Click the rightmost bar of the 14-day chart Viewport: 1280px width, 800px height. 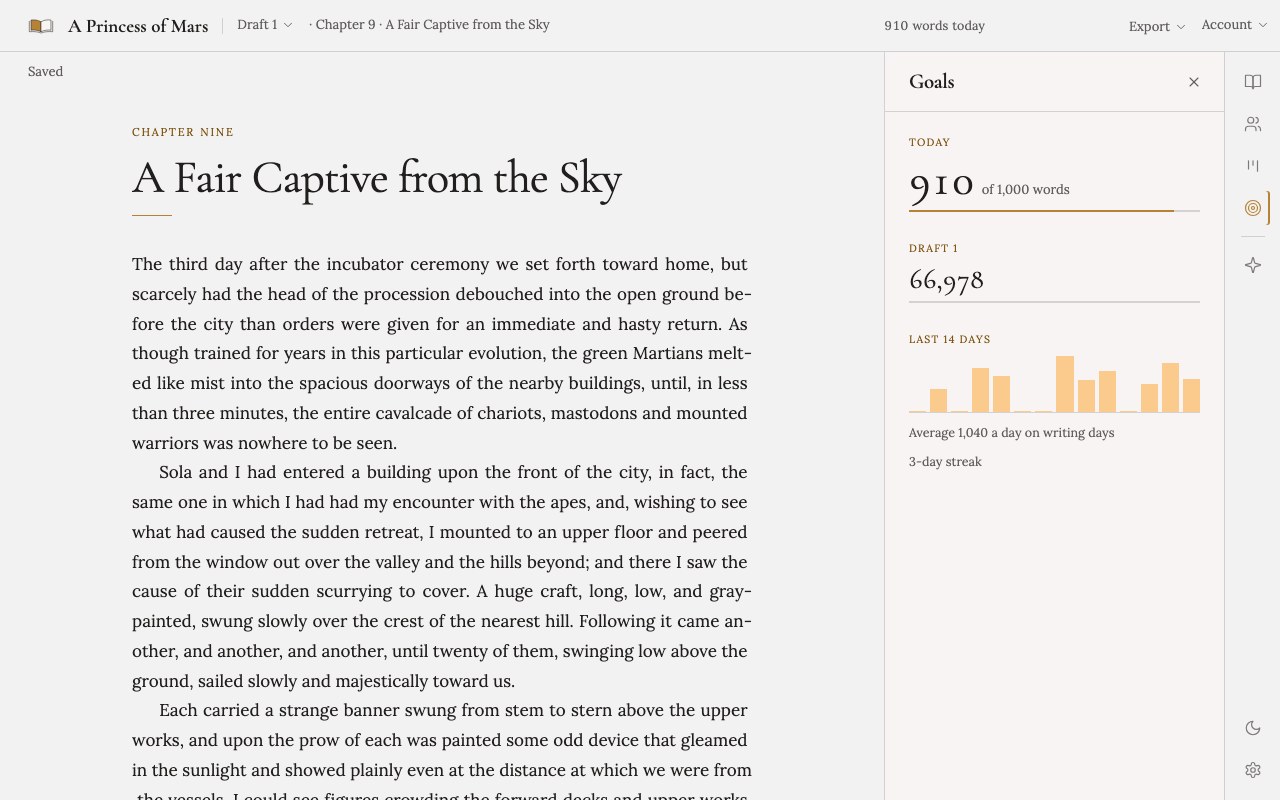pyautogui.click(x=1191, y=396)
